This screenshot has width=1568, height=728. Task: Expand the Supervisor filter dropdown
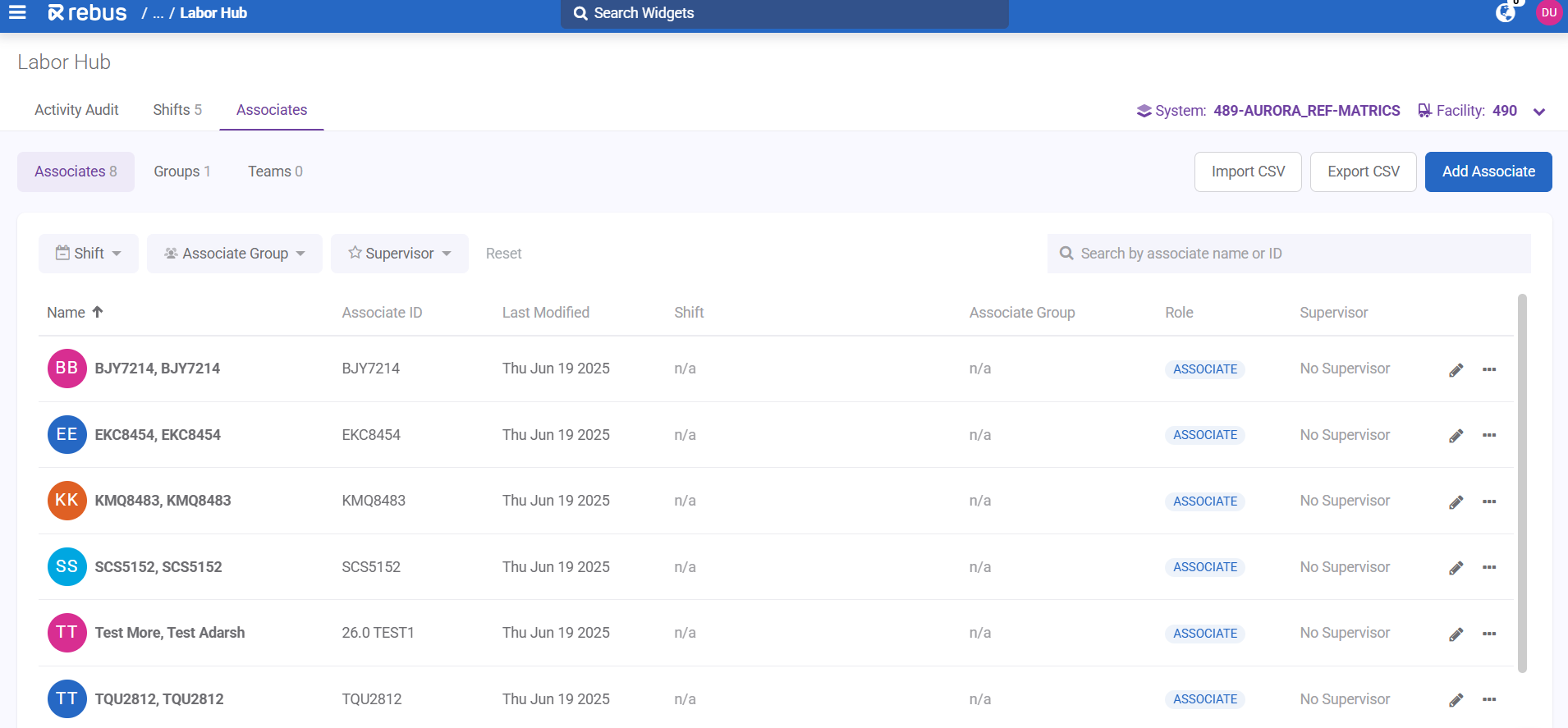pyautogui.click(x=400, y=254)
